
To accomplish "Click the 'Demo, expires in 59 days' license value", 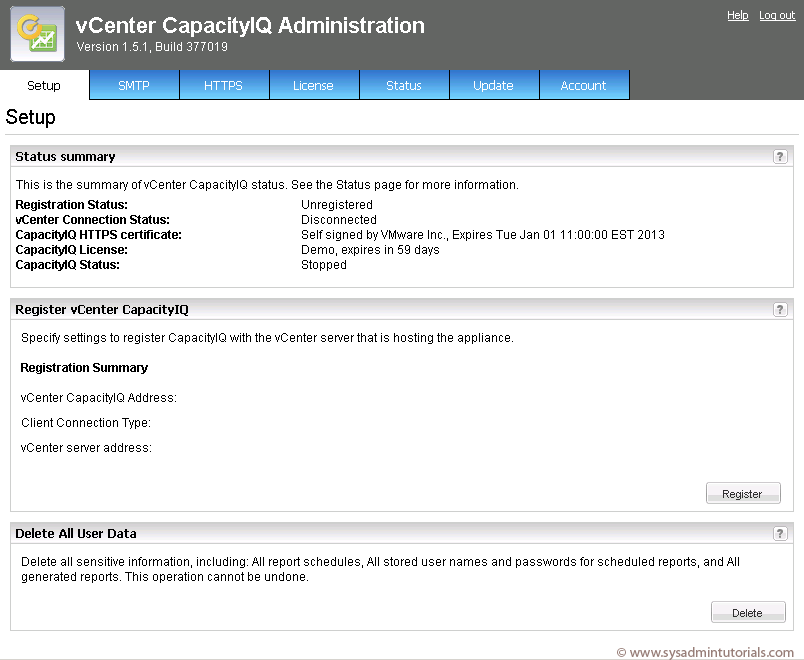I will point(370,250).
